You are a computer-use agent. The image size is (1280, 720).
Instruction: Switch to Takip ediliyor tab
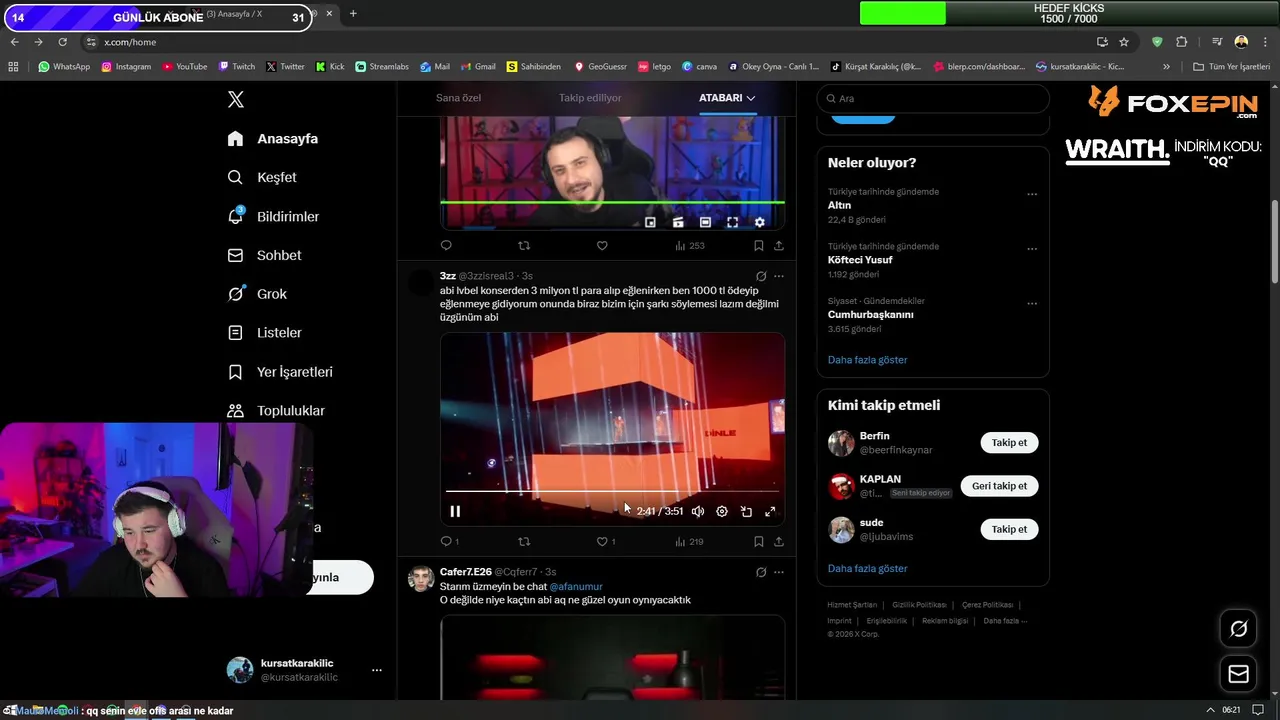coord(590,98)
